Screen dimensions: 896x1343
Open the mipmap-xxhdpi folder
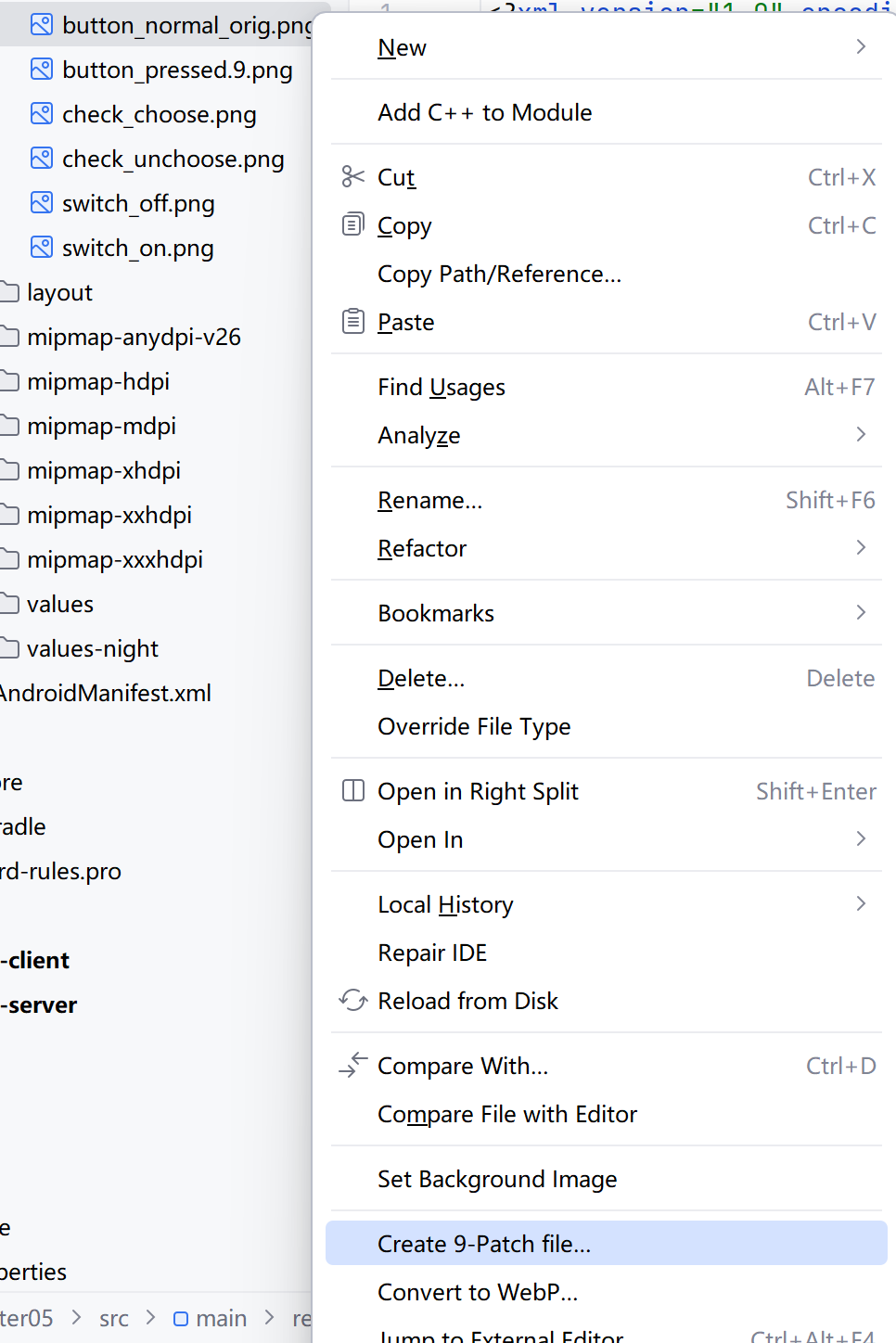pyautogui.click(x=109, y=515)
